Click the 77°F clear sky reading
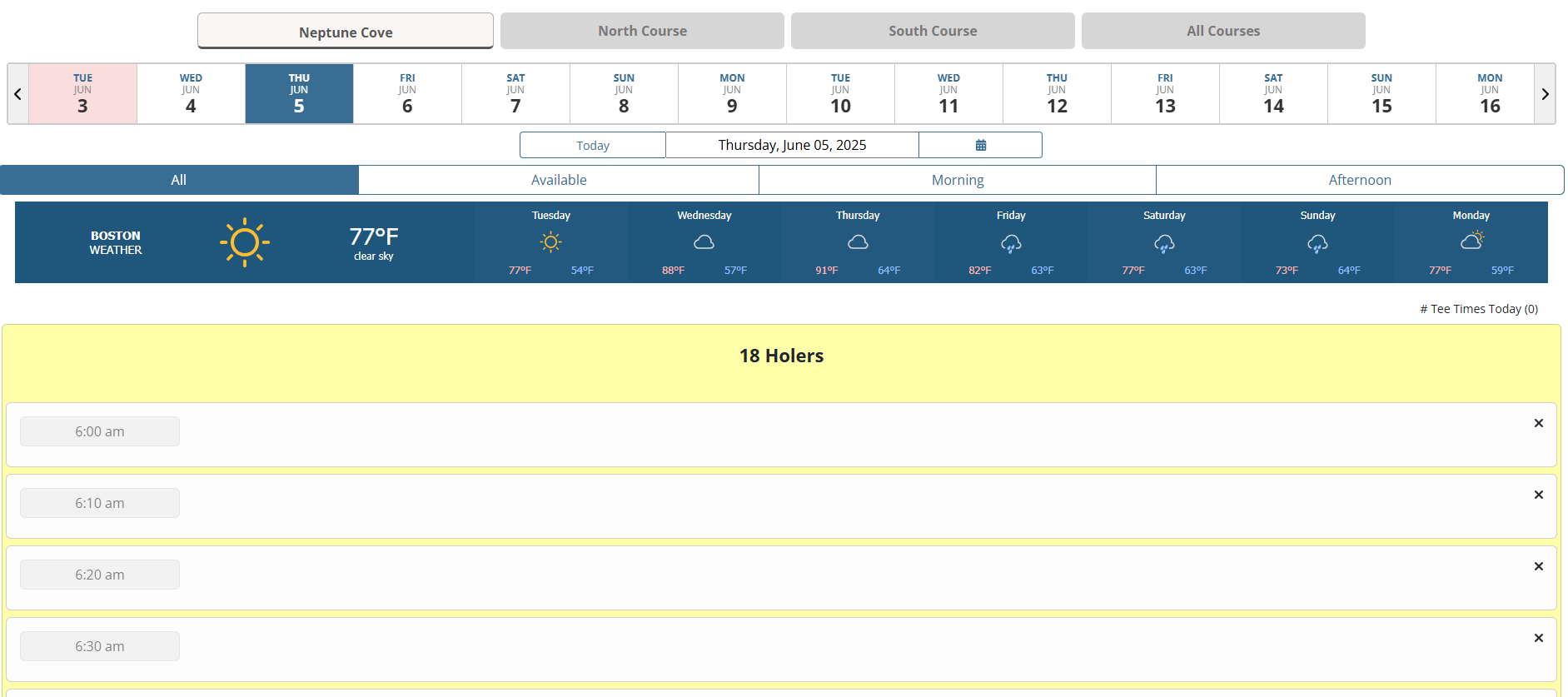Viewport: 1568px width, 697px height. point(374,242)
